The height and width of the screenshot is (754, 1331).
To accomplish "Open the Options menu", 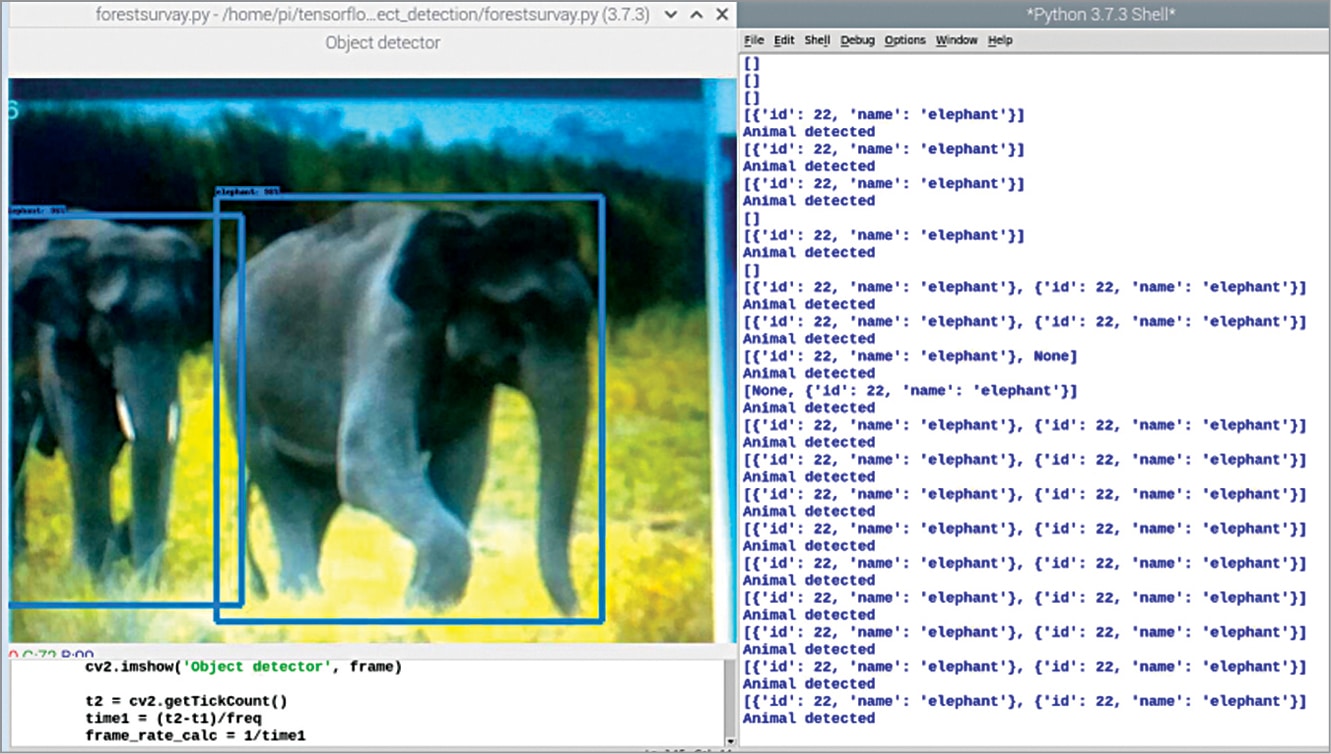I will 905,40.
